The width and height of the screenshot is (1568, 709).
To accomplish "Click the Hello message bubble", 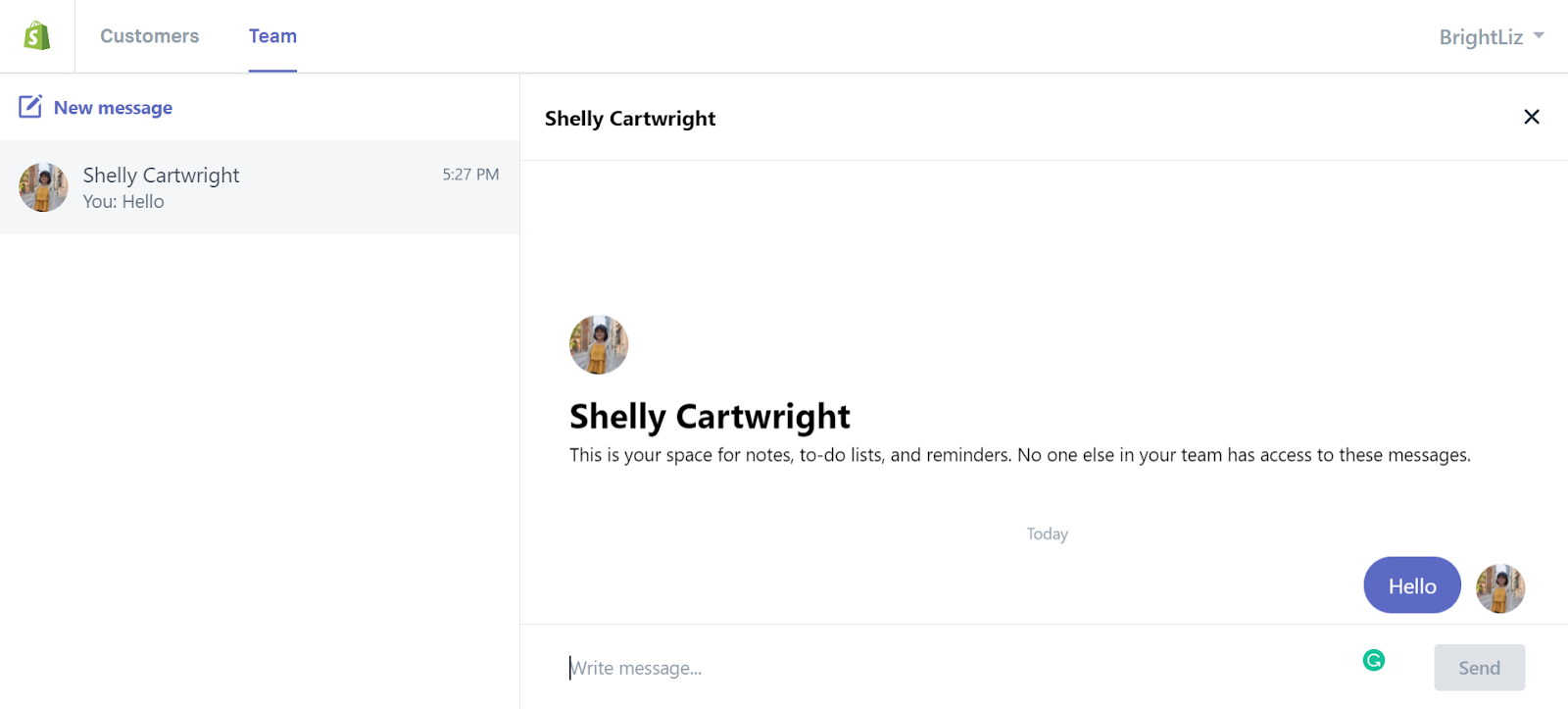I will coord(1412,585).
